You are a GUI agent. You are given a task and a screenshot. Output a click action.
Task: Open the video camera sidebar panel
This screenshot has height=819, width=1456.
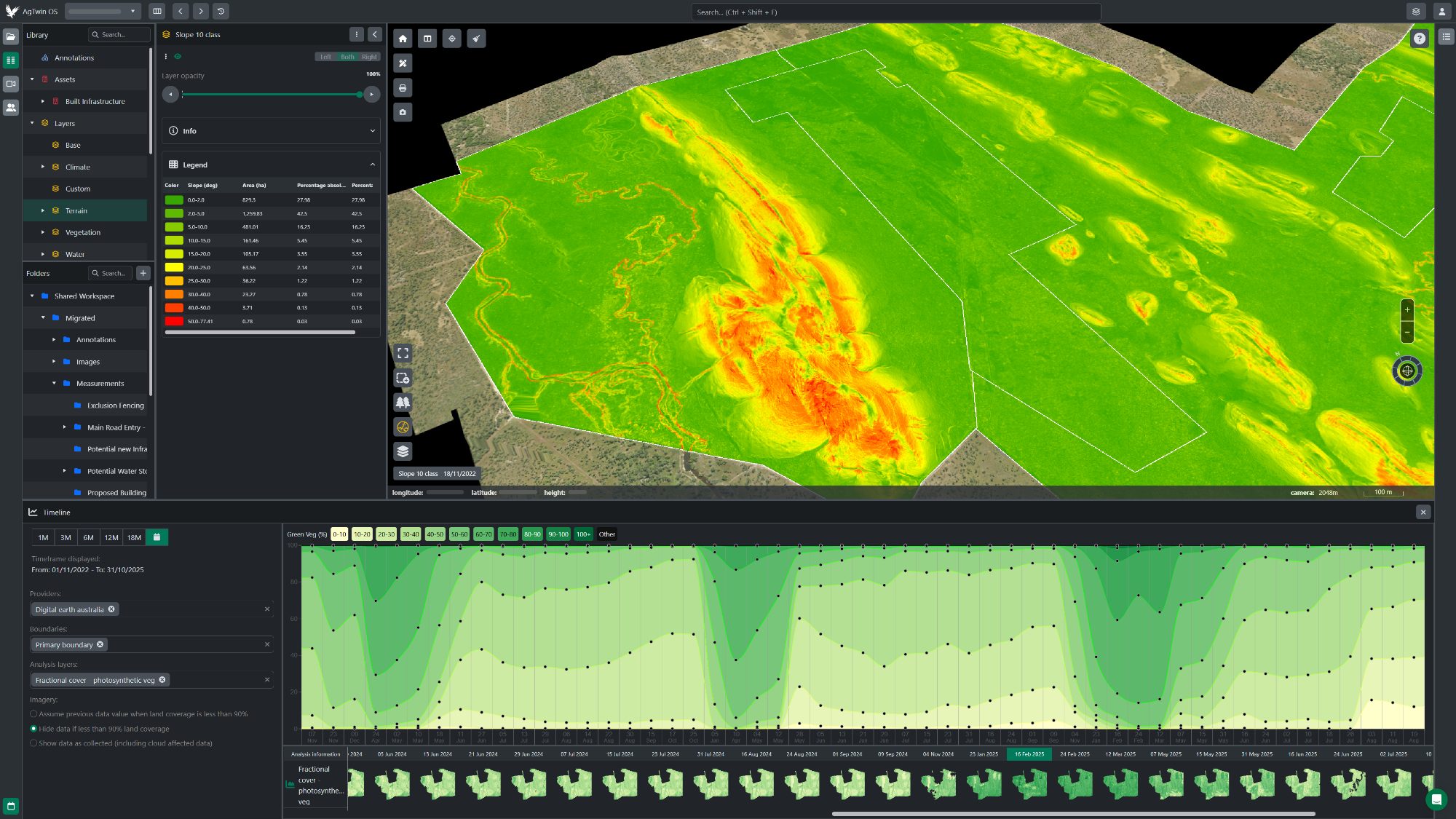click(11, 84)
